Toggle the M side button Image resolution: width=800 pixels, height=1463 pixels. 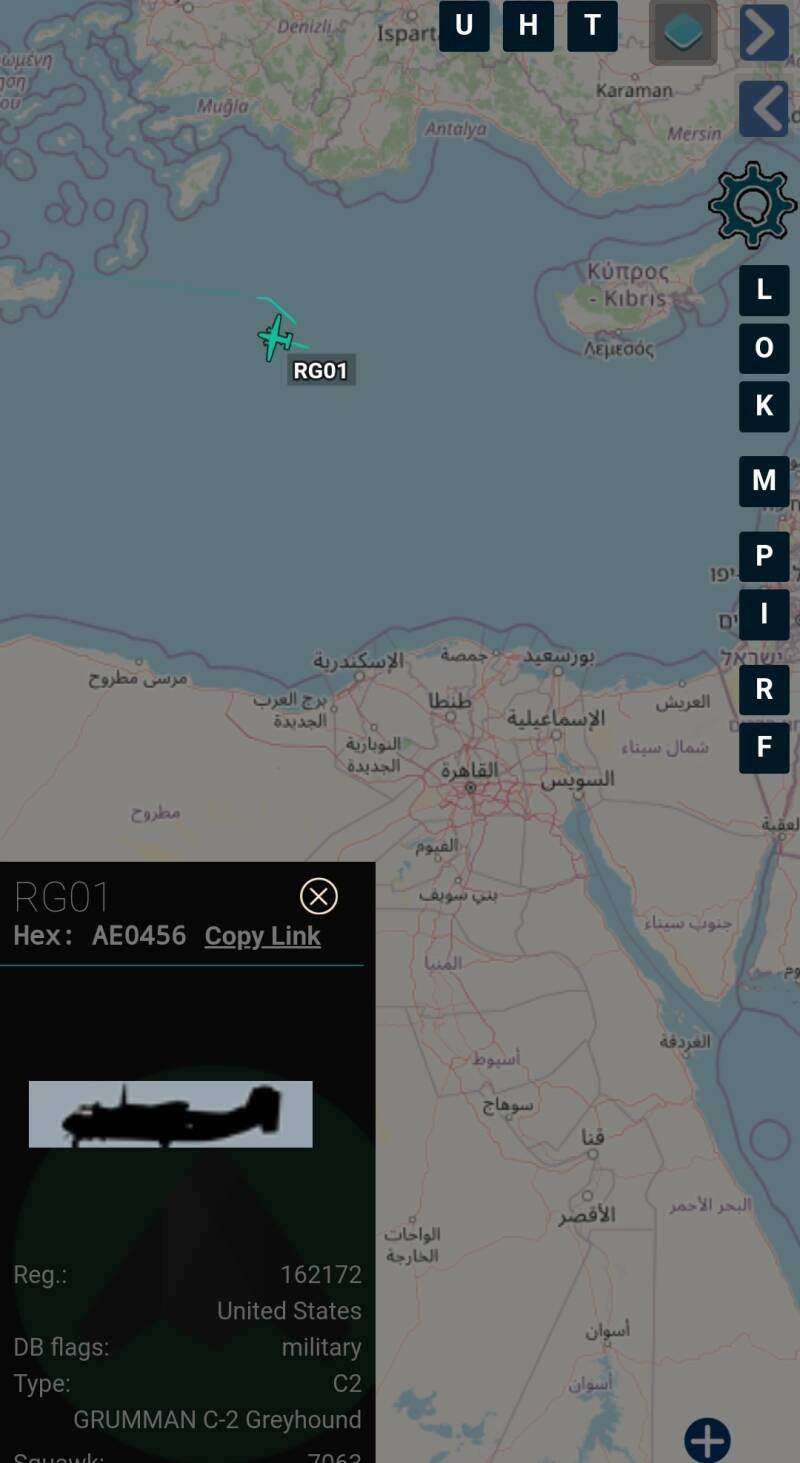(x=764, y=481)
